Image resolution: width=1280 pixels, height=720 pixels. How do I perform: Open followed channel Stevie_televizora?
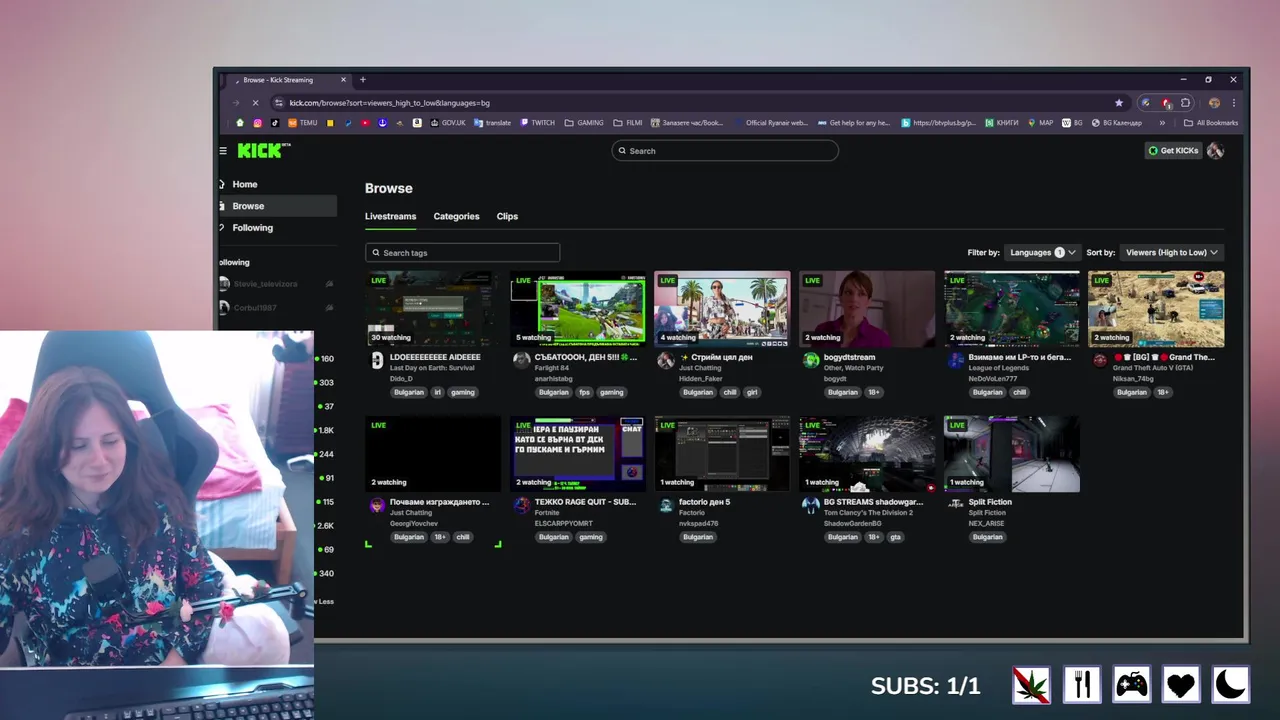pyautogui.click(x=276, y=284)
